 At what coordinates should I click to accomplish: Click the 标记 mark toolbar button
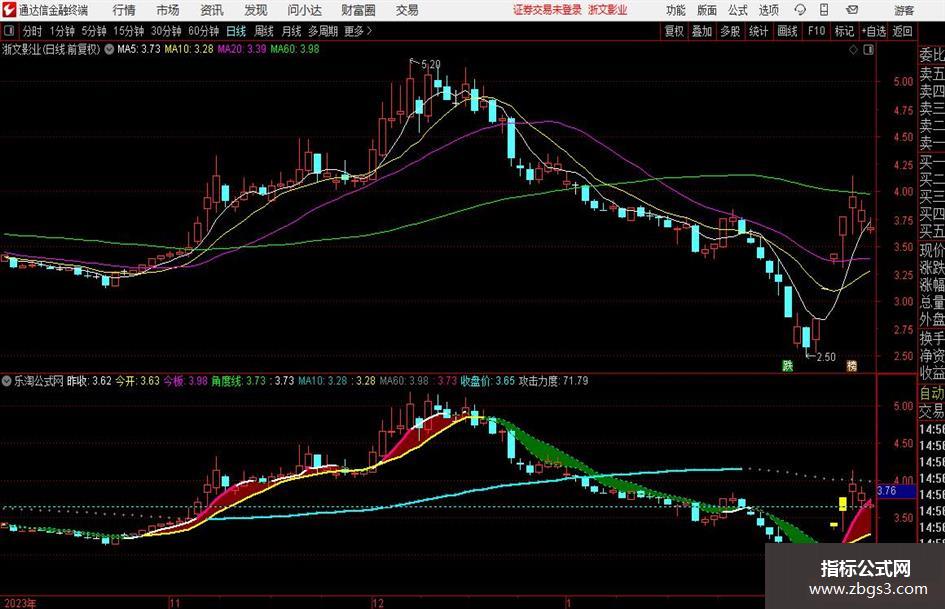click(x=844, y=31)
